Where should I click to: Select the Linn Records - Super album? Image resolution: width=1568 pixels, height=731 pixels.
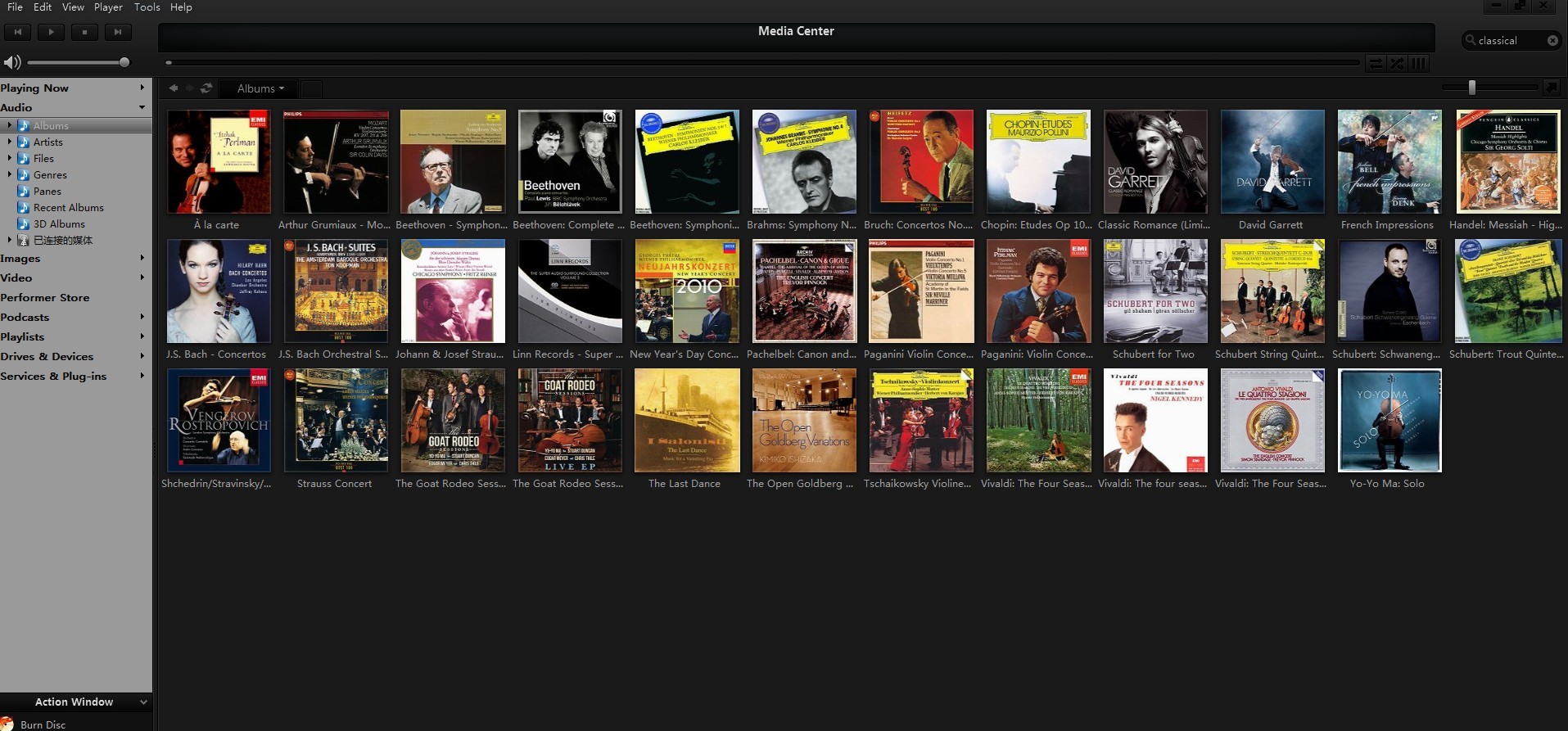click(570, 291)
